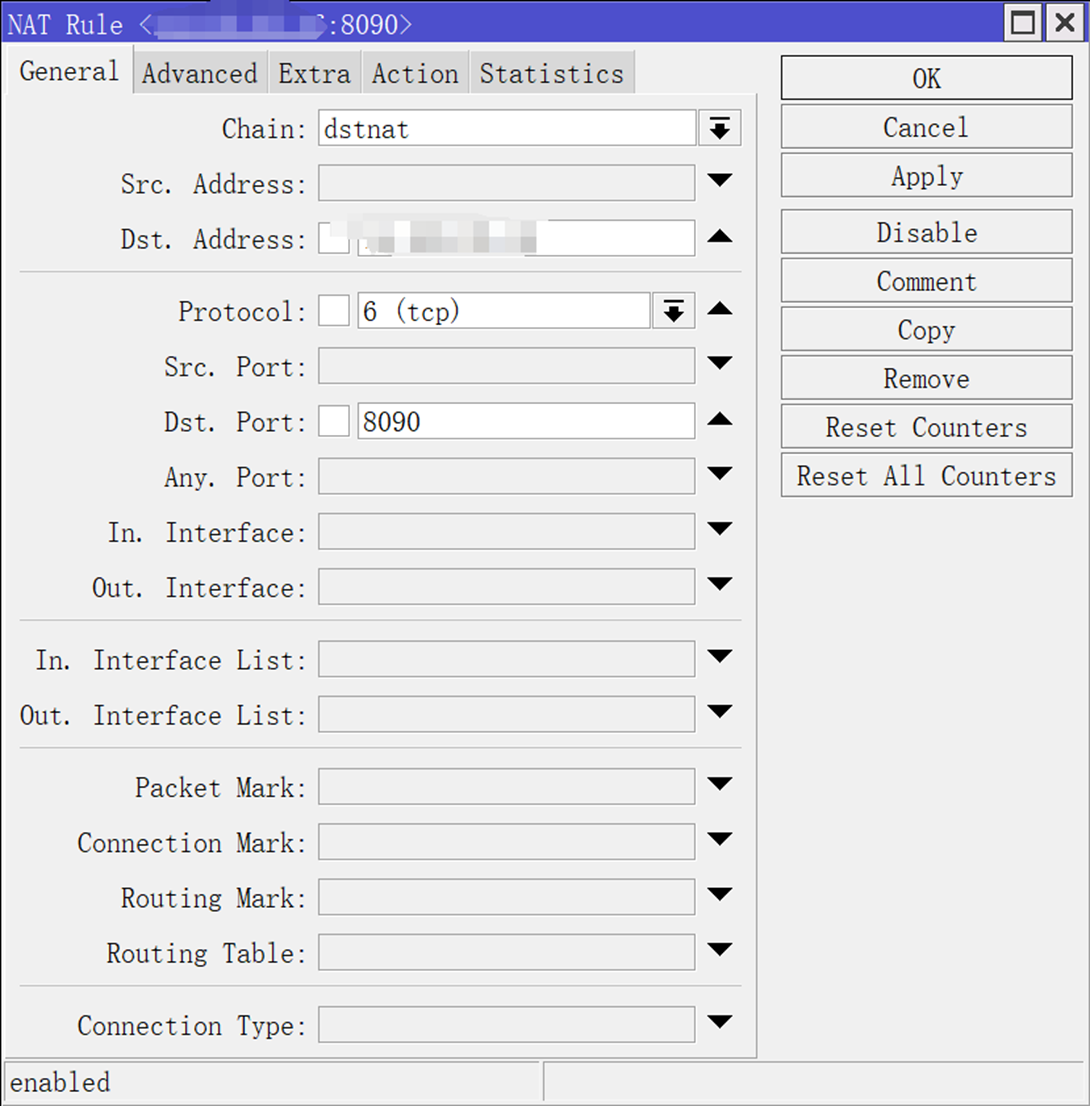
Task: Collapse the Protocol field arrow
Action: [720, 310]
